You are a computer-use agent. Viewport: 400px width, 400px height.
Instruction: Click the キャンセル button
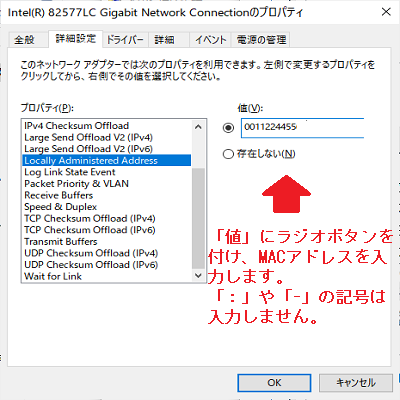tap(356, 383)
